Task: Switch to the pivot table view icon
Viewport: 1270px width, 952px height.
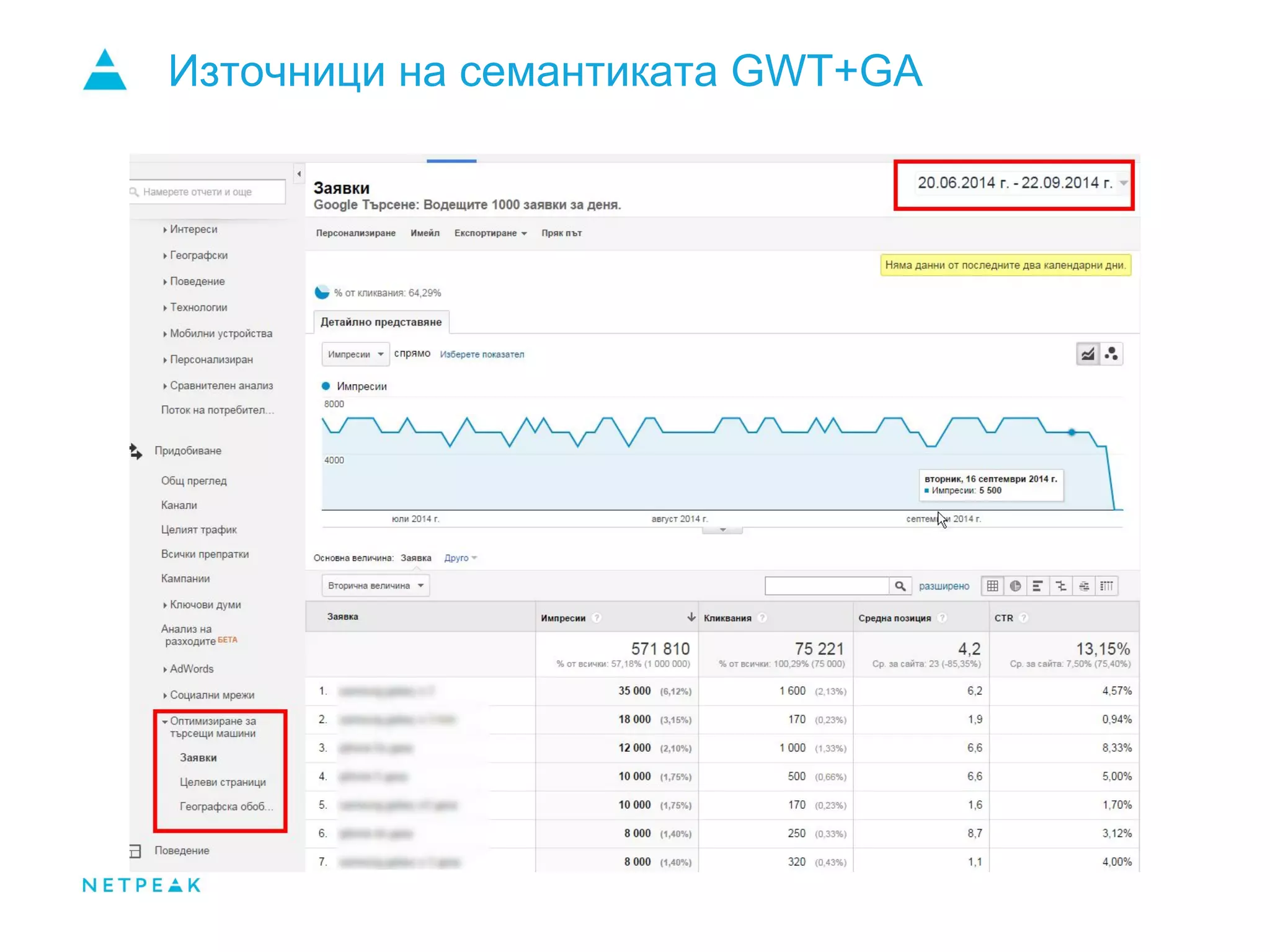Action: (1107, 586)
